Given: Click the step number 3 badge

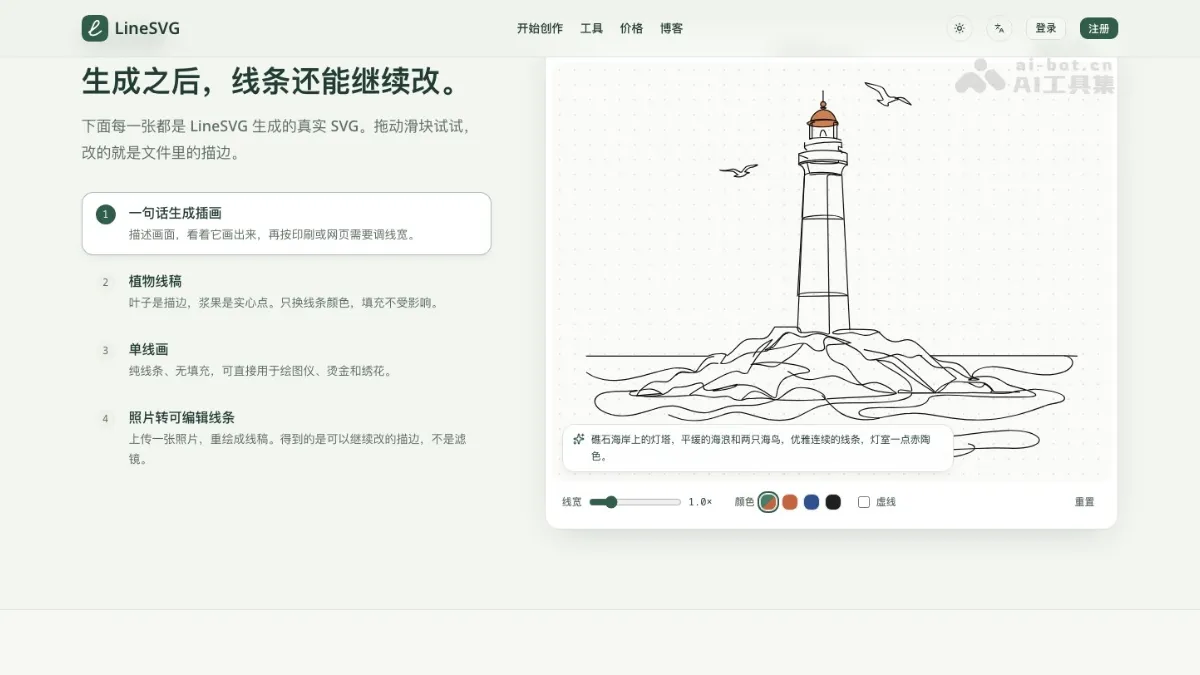Looking at the screenshot, I should pyautogui.click(x=105, y=350).
